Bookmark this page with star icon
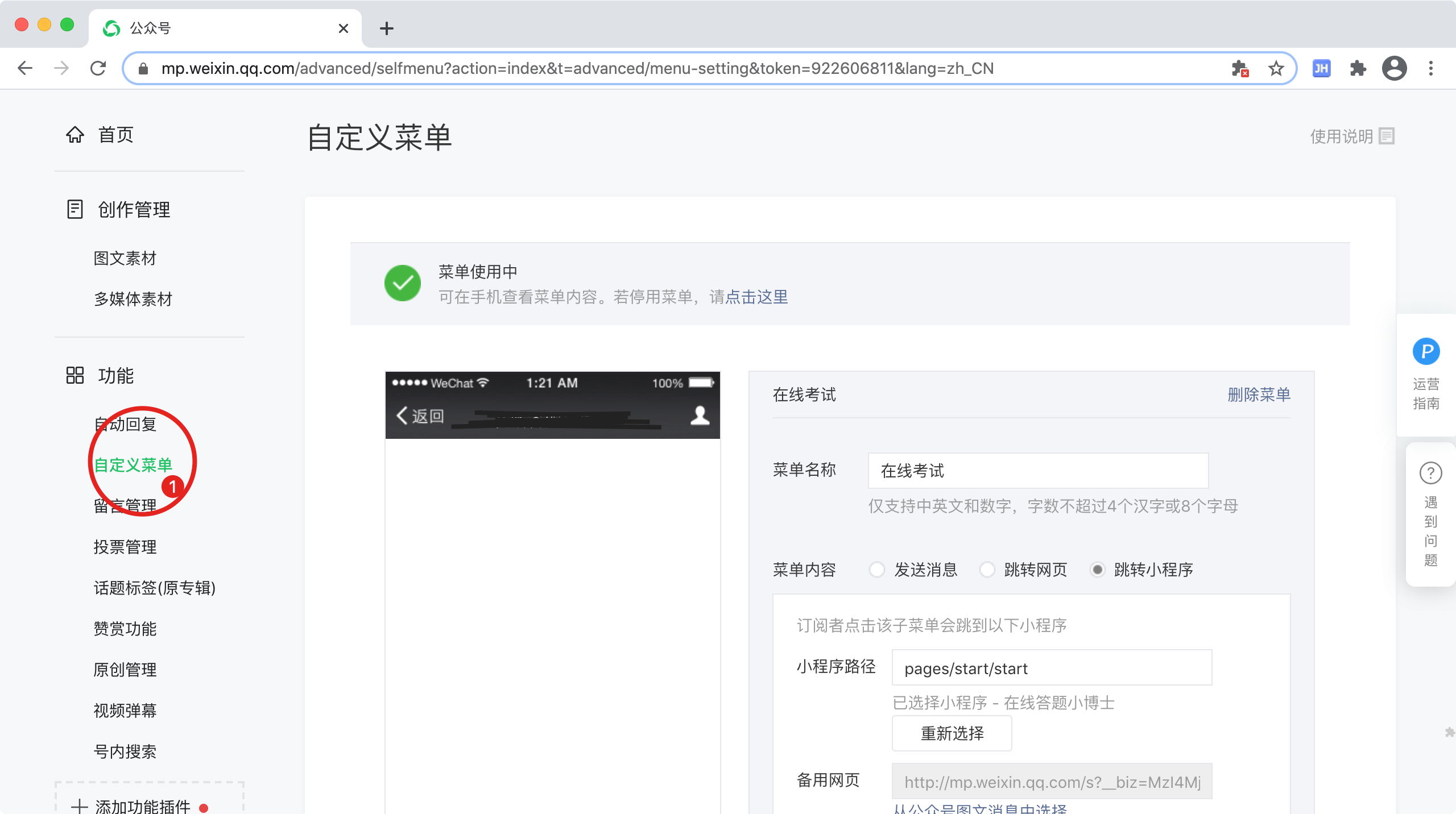The image size is (1456, 814). coord(1276,69)
